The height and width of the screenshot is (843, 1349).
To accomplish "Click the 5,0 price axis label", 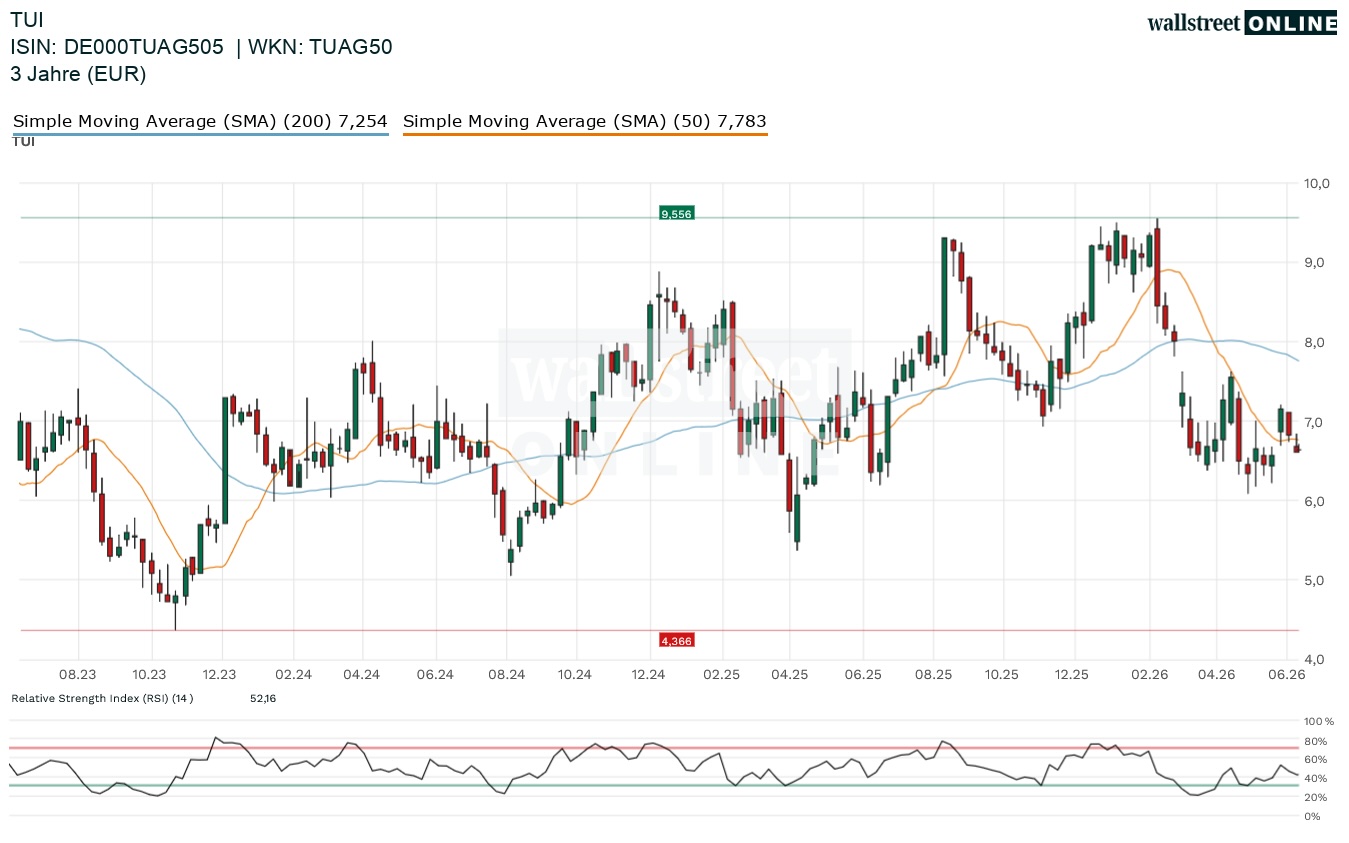I will pos(1316,580).
